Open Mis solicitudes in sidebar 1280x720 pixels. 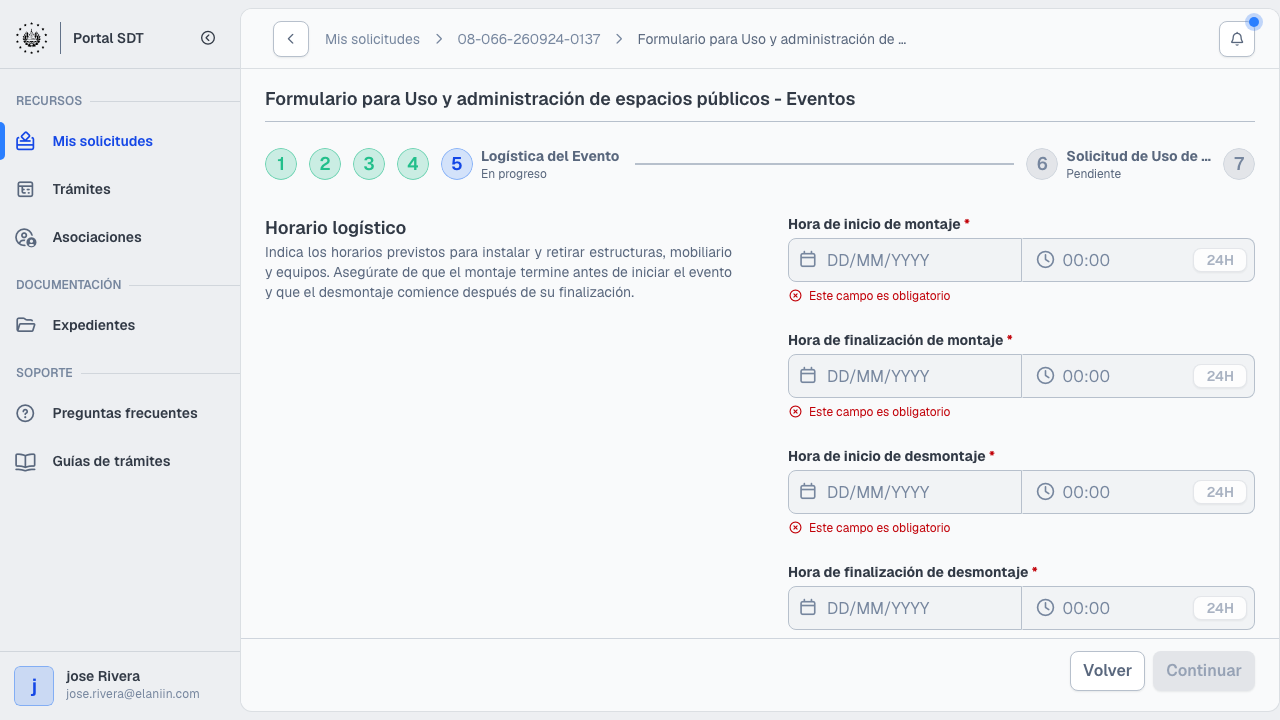[x=120, y=141]
